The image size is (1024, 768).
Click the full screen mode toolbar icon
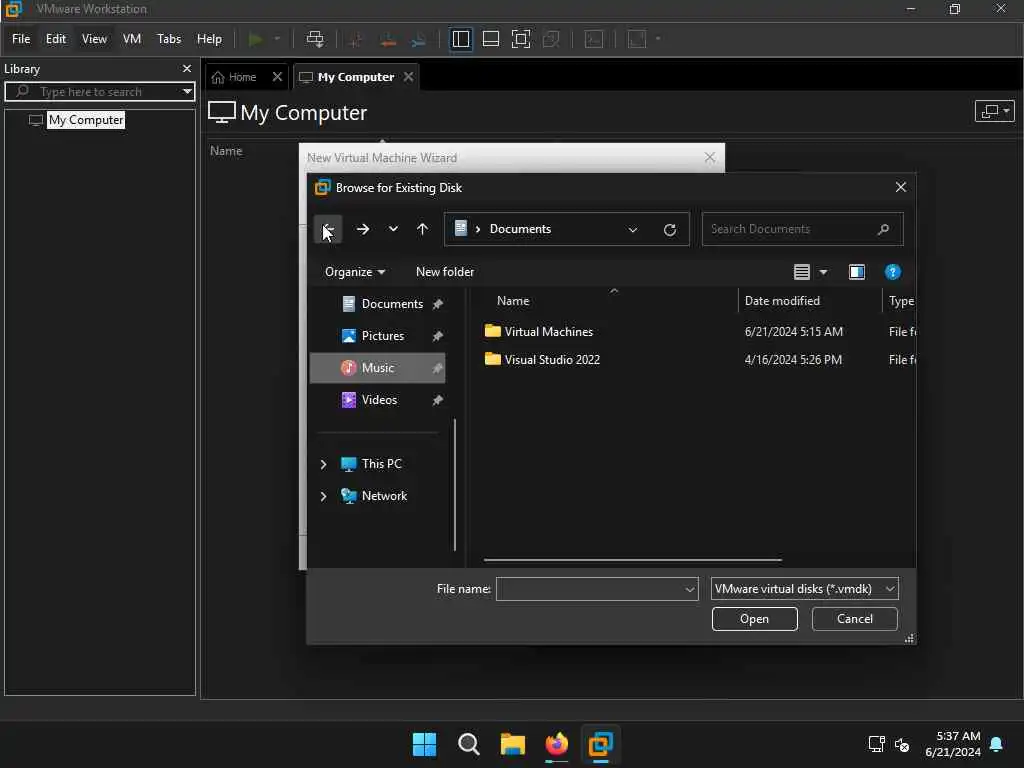[520, 39]
